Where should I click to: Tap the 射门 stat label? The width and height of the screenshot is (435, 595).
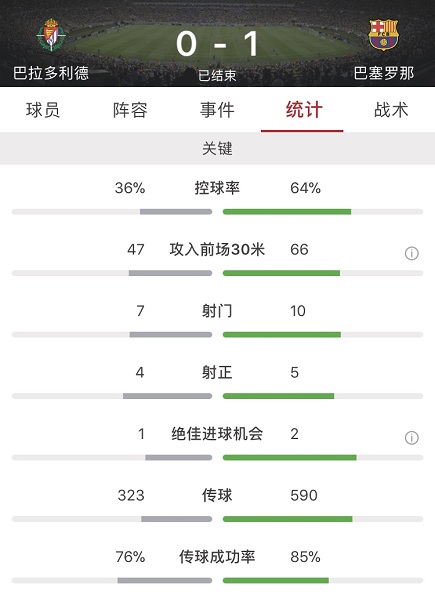pos(217,311)
